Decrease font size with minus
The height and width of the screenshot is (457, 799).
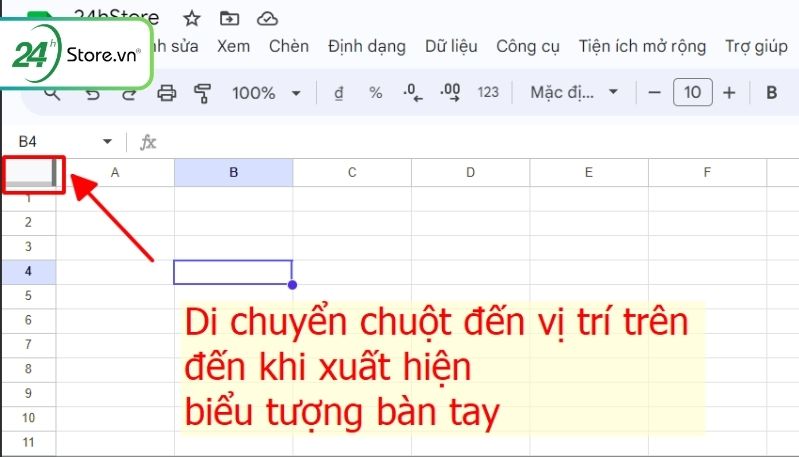coord(655,93)
